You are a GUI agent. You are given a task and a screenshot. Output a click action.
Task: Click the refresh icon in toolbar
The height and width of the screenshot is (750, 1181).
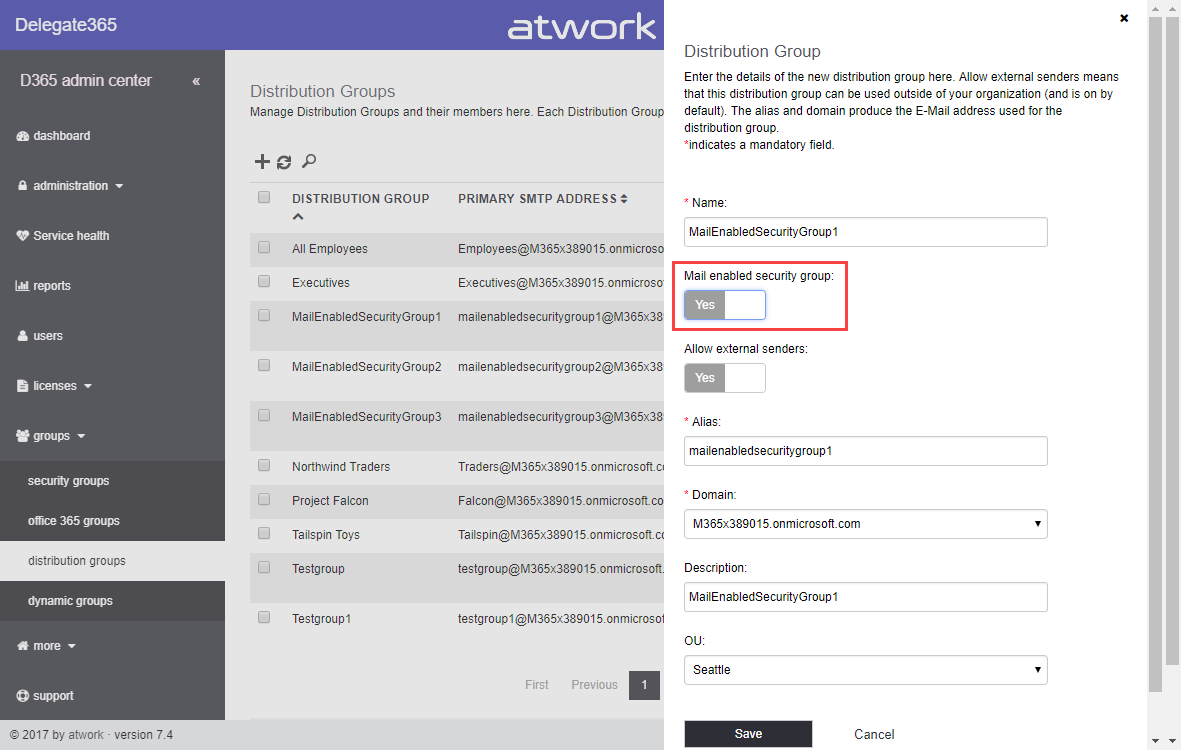click(284, 162)
